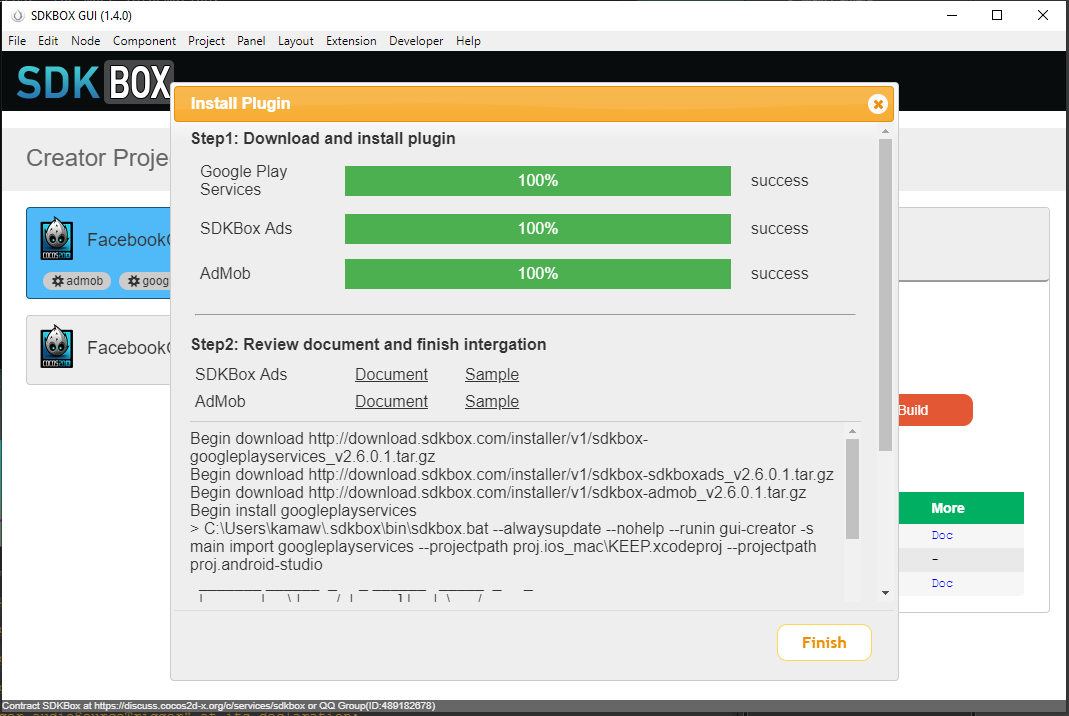Open the Developer menu
This screenshot has height=716, width=1069.
(x=416, y=41)
